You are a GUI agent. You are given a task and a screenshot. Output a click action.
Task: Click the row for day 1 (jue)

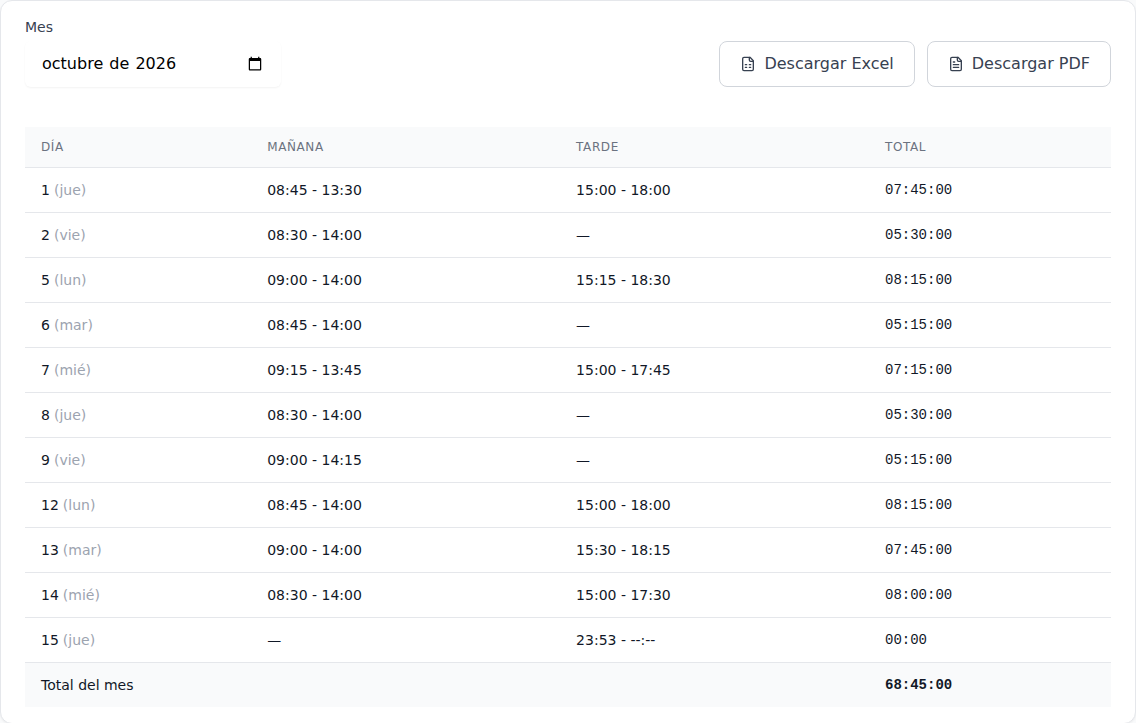tap(567, 190)
